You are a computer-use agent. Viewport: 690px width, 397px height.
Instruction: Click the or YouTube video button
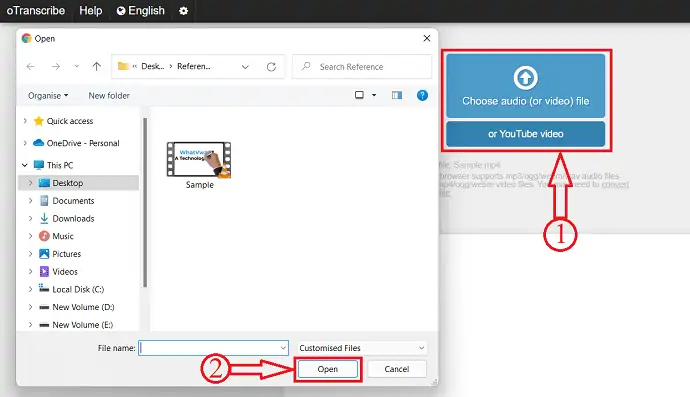[x=525, y=134]
